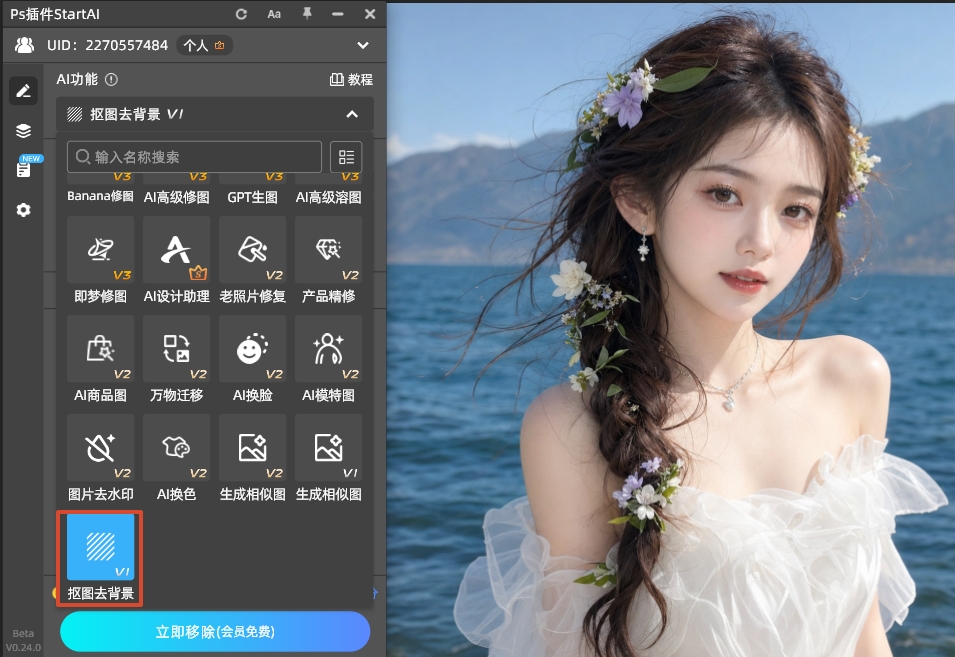
Task: Open the 即梦修图 tool
Action: [x=100, y=250]
